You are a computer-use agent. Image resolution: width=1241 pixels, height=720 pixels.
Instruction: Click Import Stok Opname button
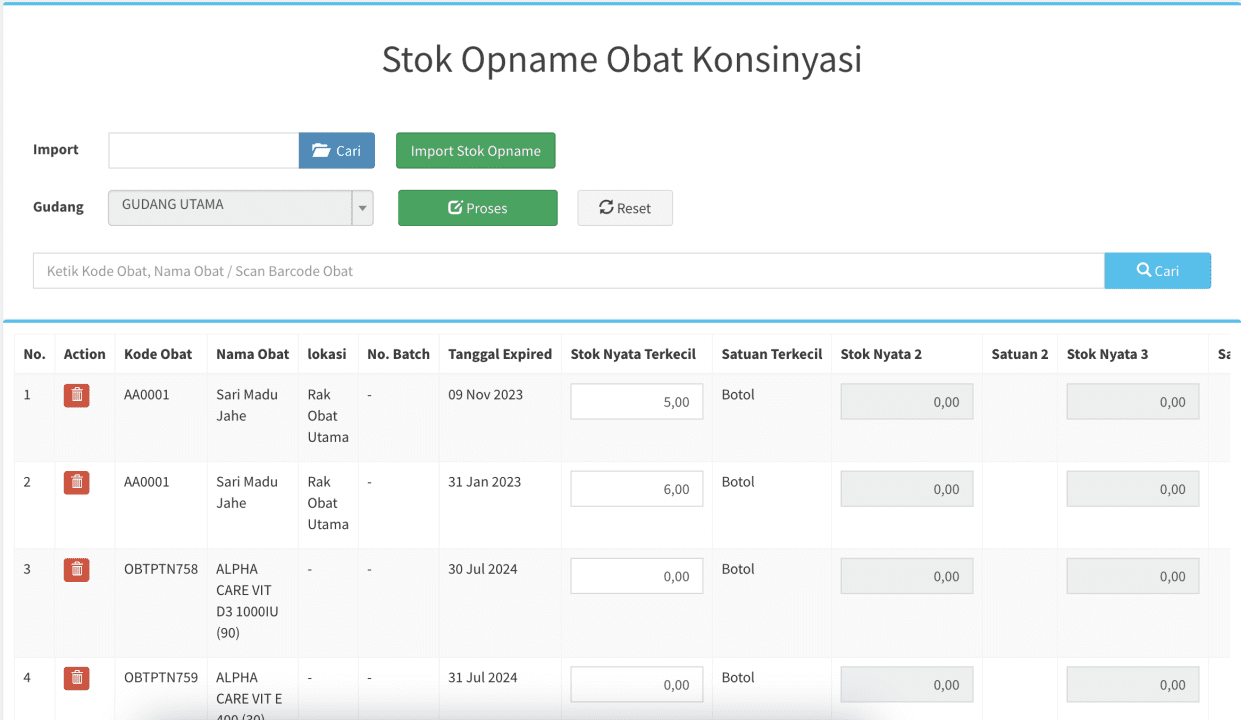tap(476, 151)
